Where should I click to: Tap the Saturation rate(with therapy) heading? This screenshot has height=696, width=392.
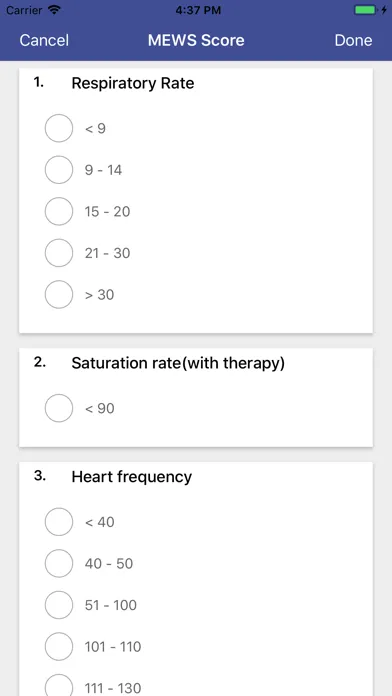[x=178, y=364]
